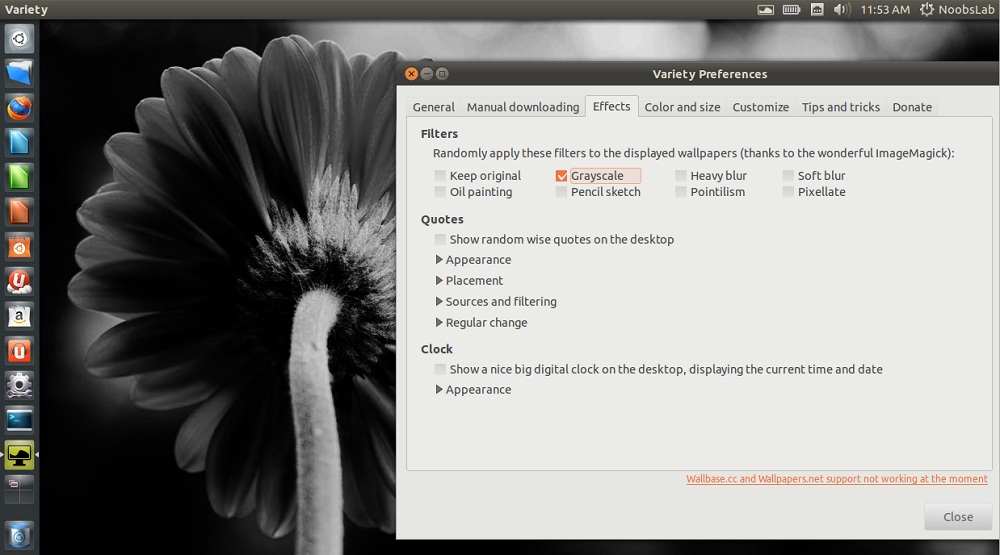Open System Settings gear in the launcher
This screenshot has height=555, width=1000.
pyautogui.click(x=19, y=385)
